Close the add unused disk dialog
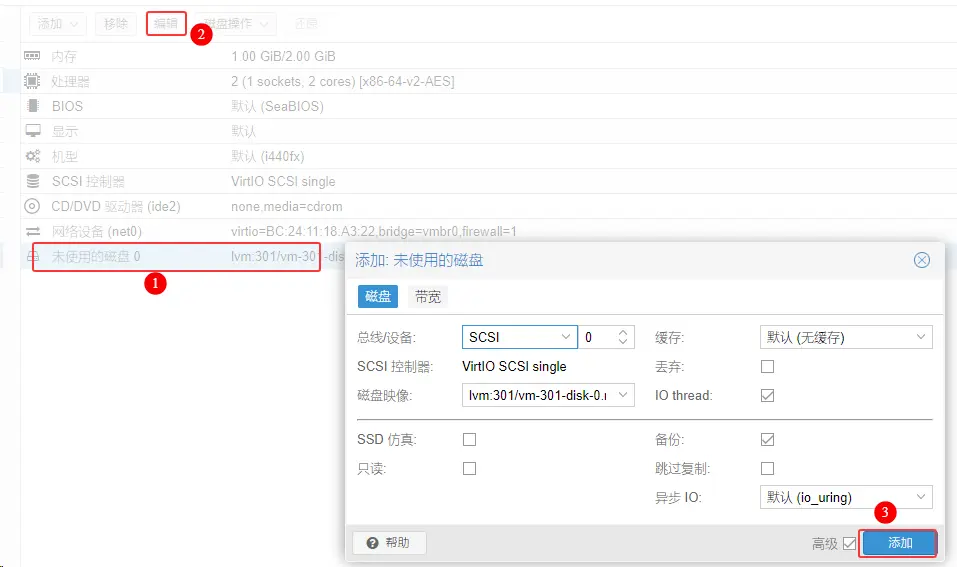This screenshot has width=957, height=567. click(x=922, y=260)
